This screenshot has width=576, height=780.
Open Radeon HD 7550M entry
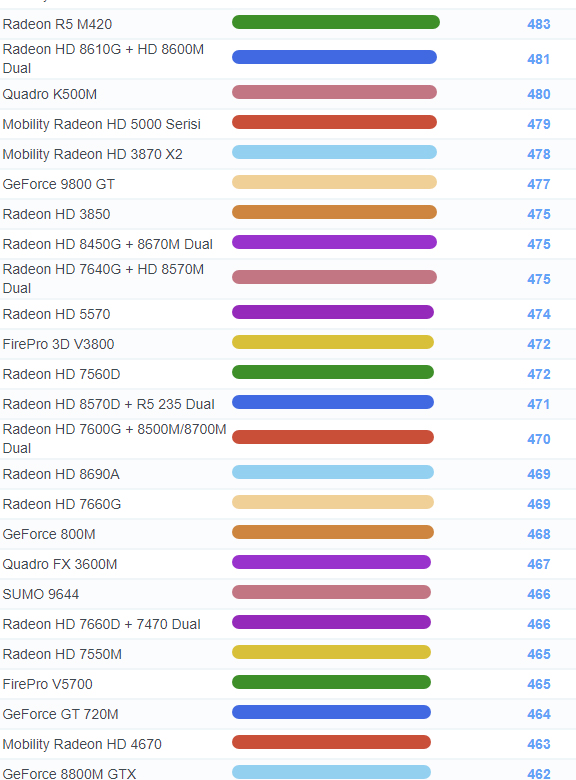pyautogui.click(x=62, y=654)
